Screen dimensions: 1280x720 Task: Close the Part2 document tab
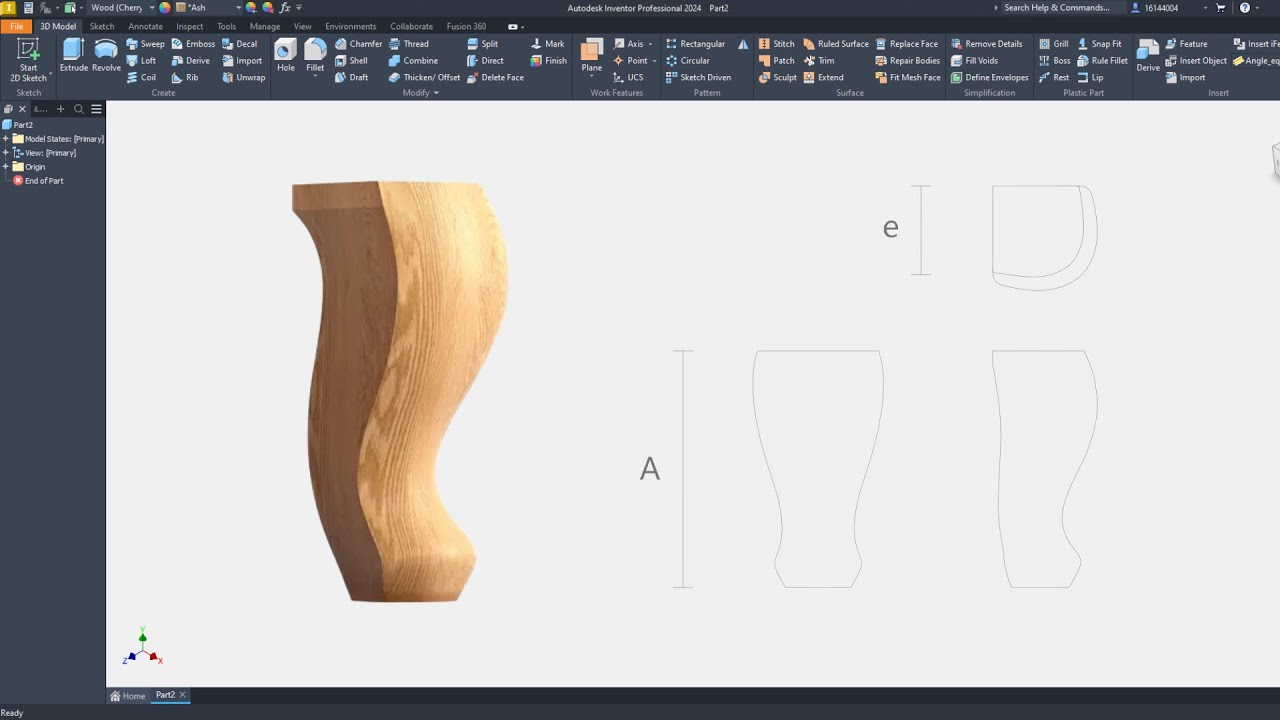click(182, 695)
